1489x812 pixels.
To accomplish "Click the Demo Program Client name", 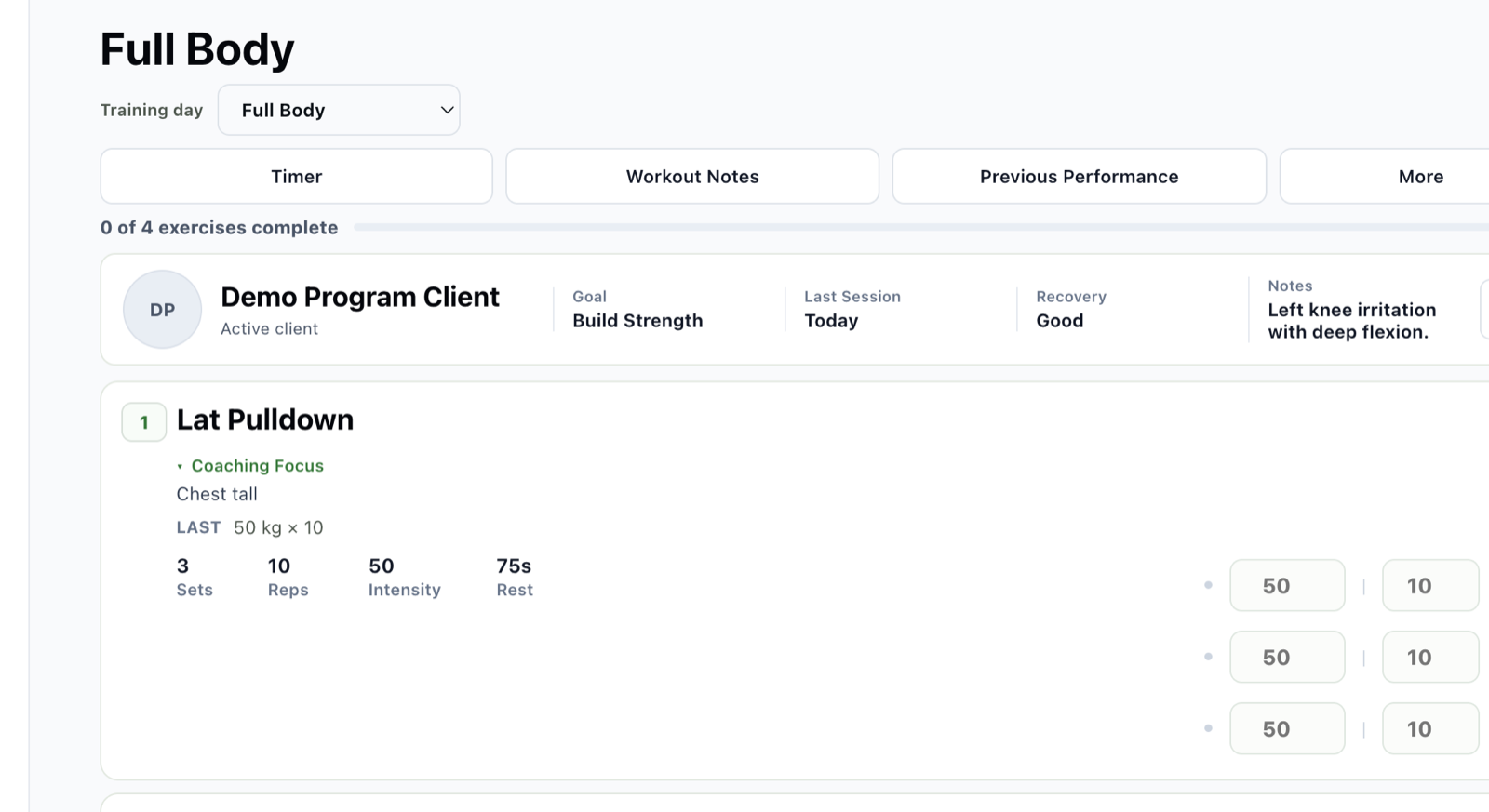I will tap(360, 297).
